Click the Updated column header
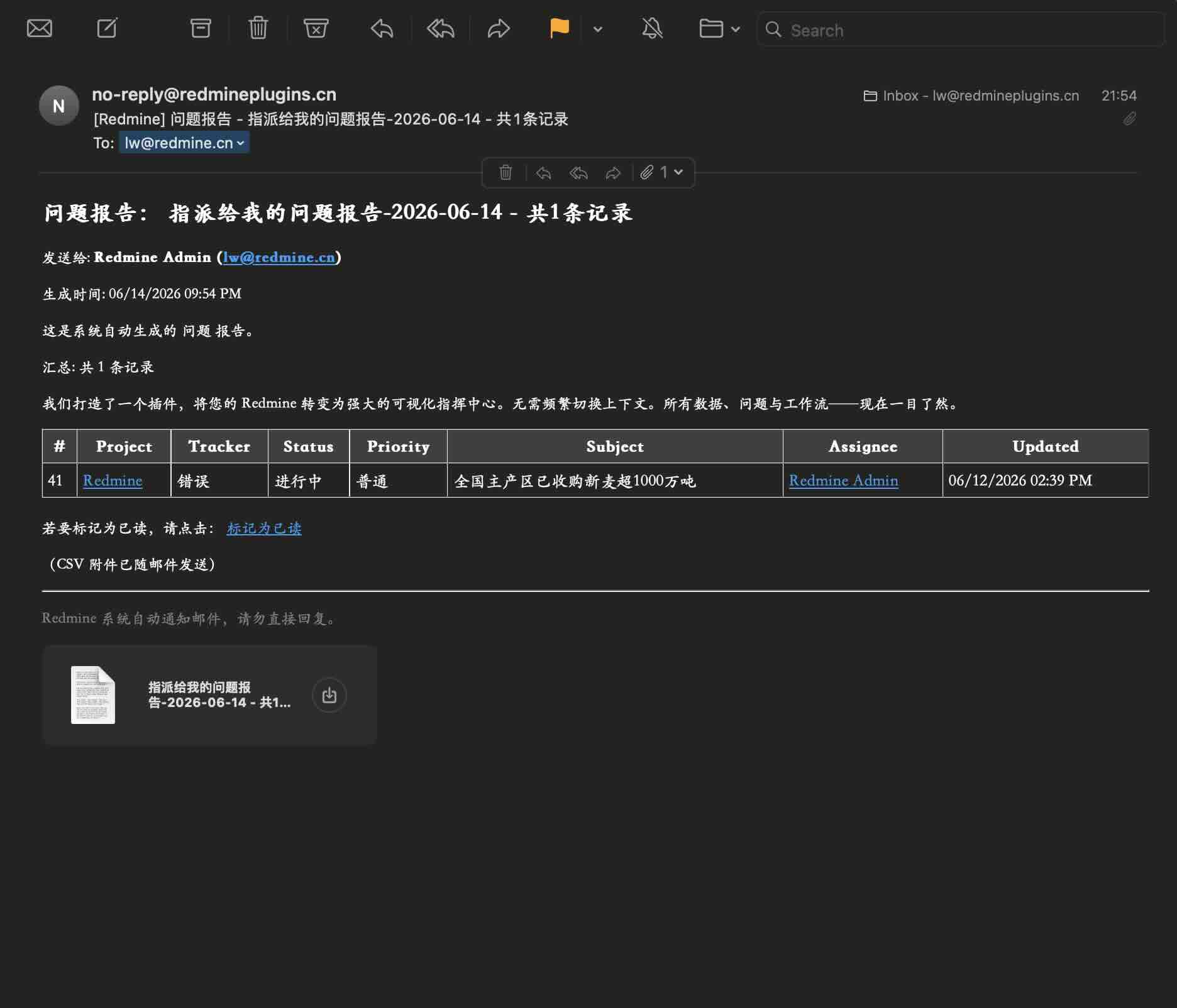 coord(1046,446)
